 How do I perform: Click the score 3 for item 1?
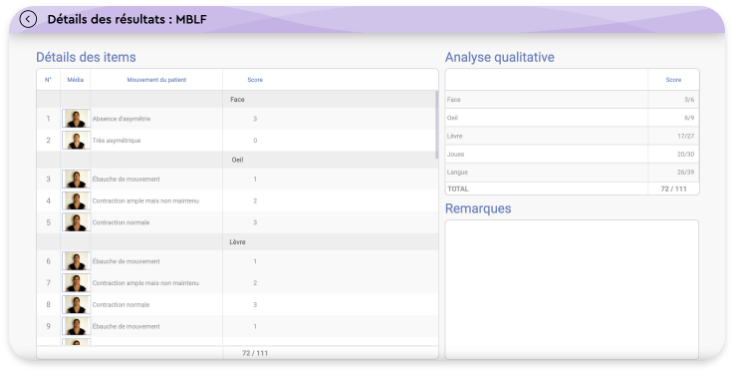click(x=255, y=119)
